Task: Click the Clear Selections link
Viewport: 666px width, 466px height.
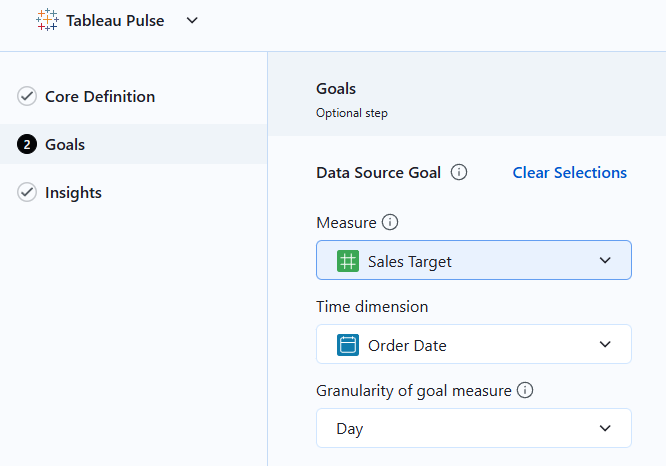Action: coord(570,172)
